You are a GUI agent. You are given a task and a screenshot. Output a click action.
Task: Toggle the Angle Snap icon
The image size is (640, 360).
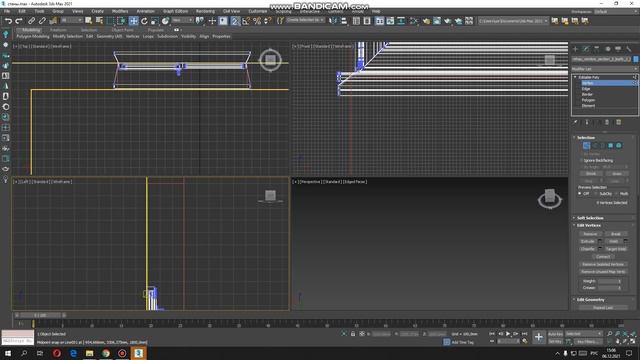click(246, 20)
